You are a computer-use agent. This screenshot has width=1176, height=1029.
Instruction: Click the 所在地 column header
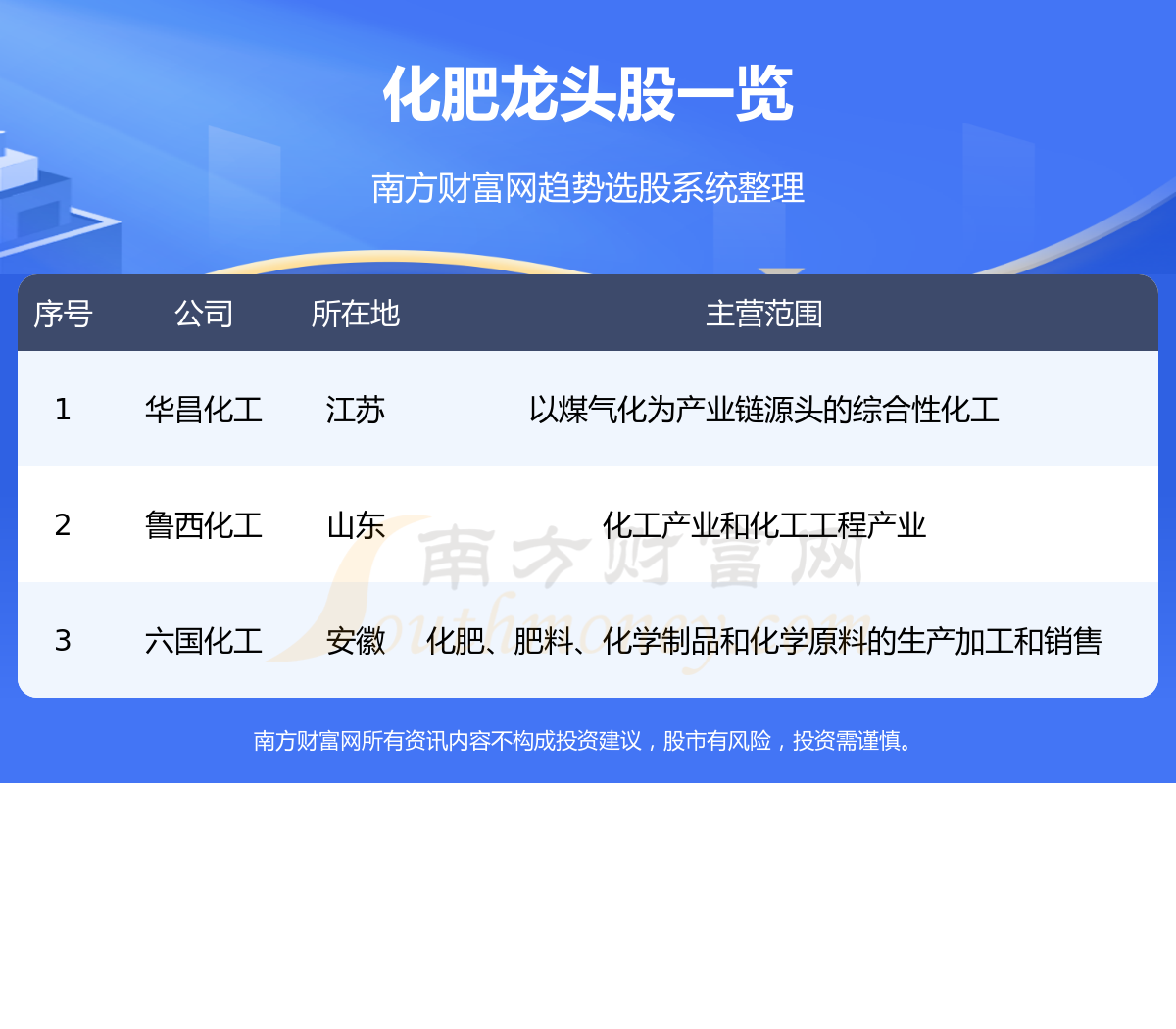(356, 314)
